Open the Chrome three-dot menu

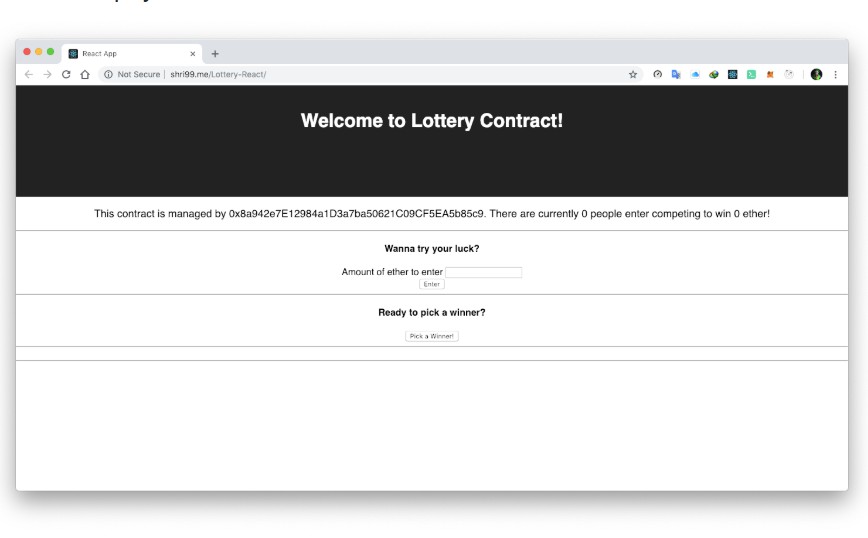pyautogui.click(x=836, y=74)
